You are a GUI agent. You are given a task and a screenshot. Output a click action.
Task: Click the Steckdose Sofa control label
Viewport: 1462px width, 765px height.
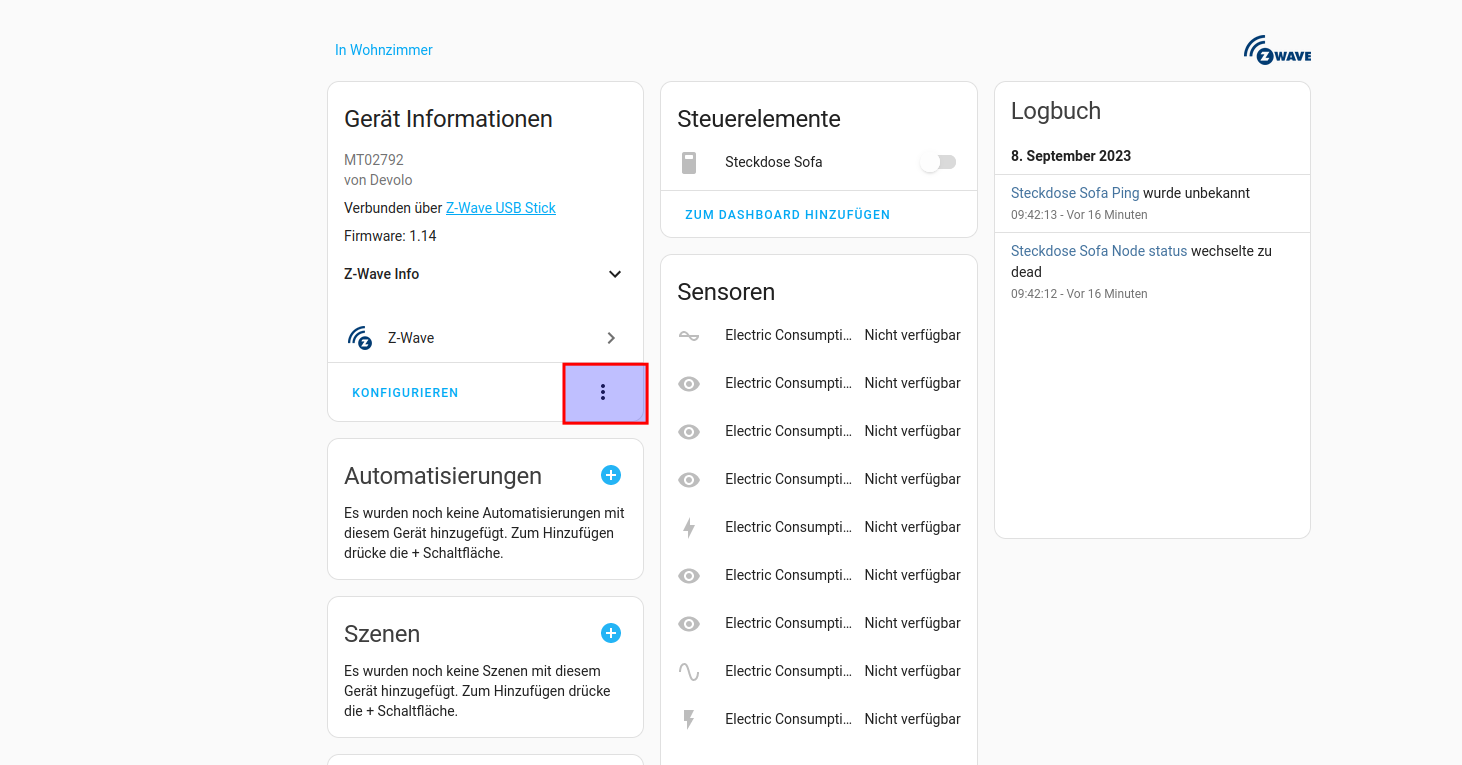(x=773, y=162)
